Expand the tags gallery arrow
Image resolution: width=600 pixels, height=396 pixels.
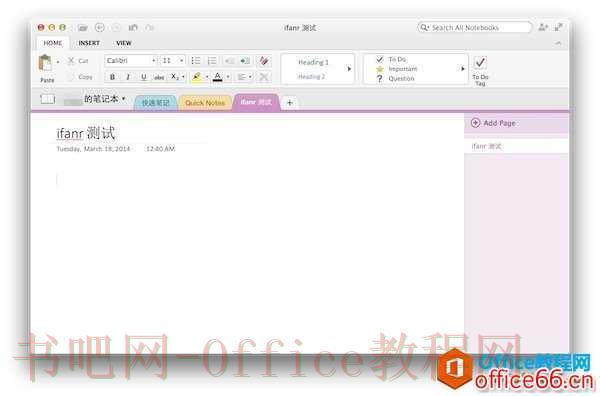[462, 69]
